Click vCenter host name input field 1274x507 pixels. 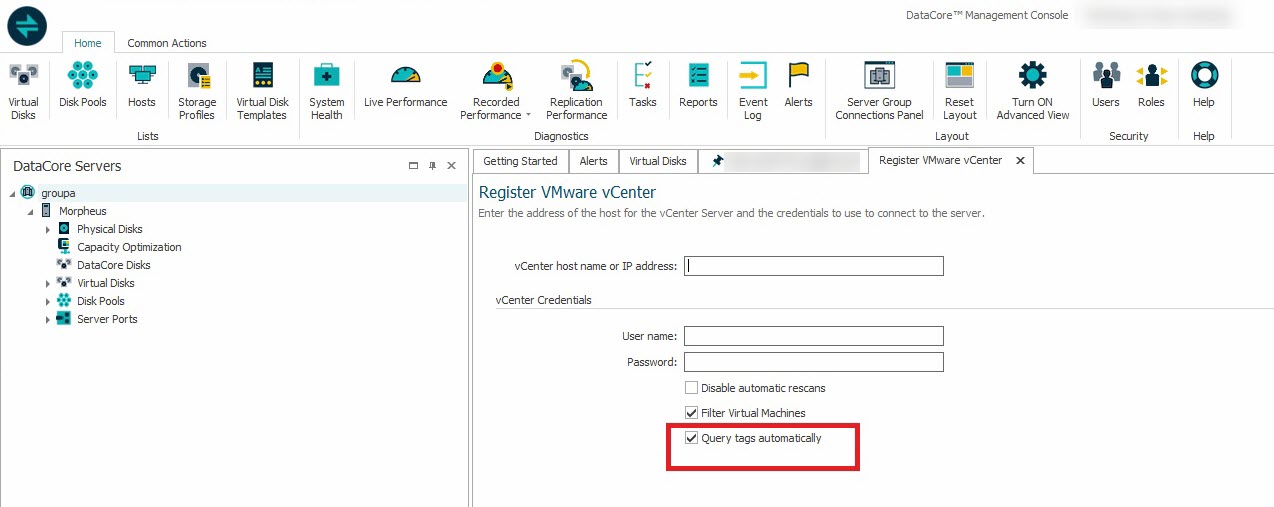coord(814,266)
